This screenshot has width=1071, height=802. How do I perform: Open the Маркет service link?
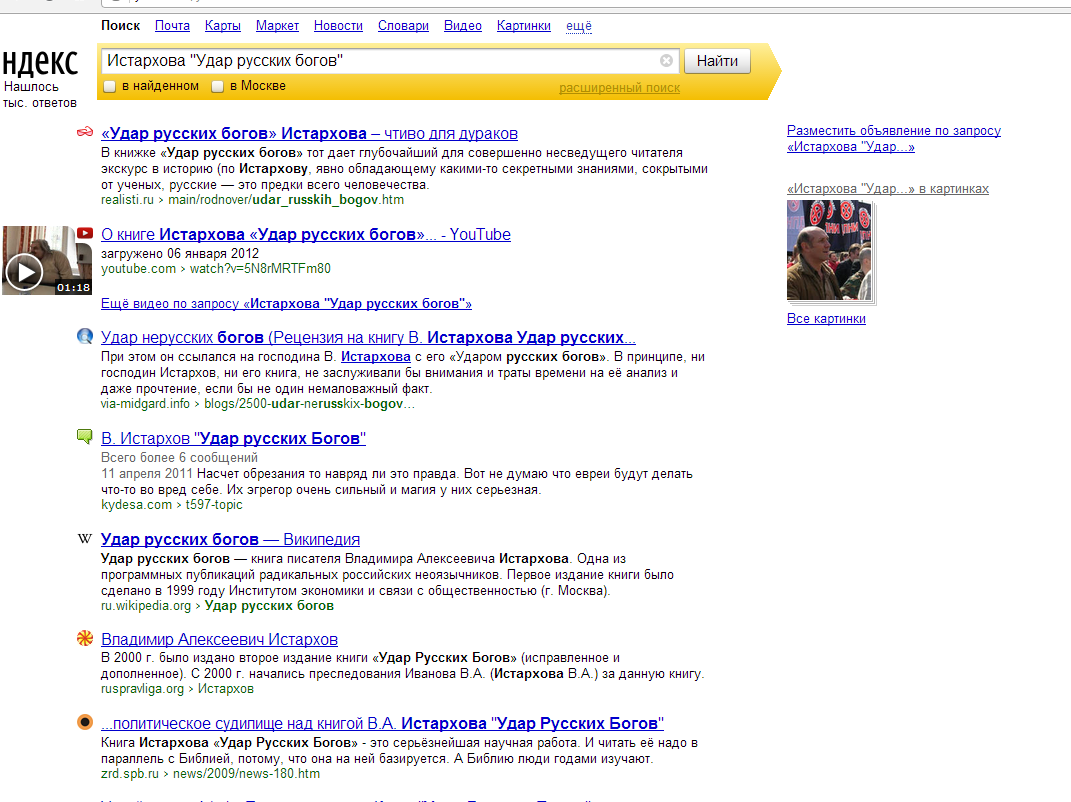click(x=277, y=26)
